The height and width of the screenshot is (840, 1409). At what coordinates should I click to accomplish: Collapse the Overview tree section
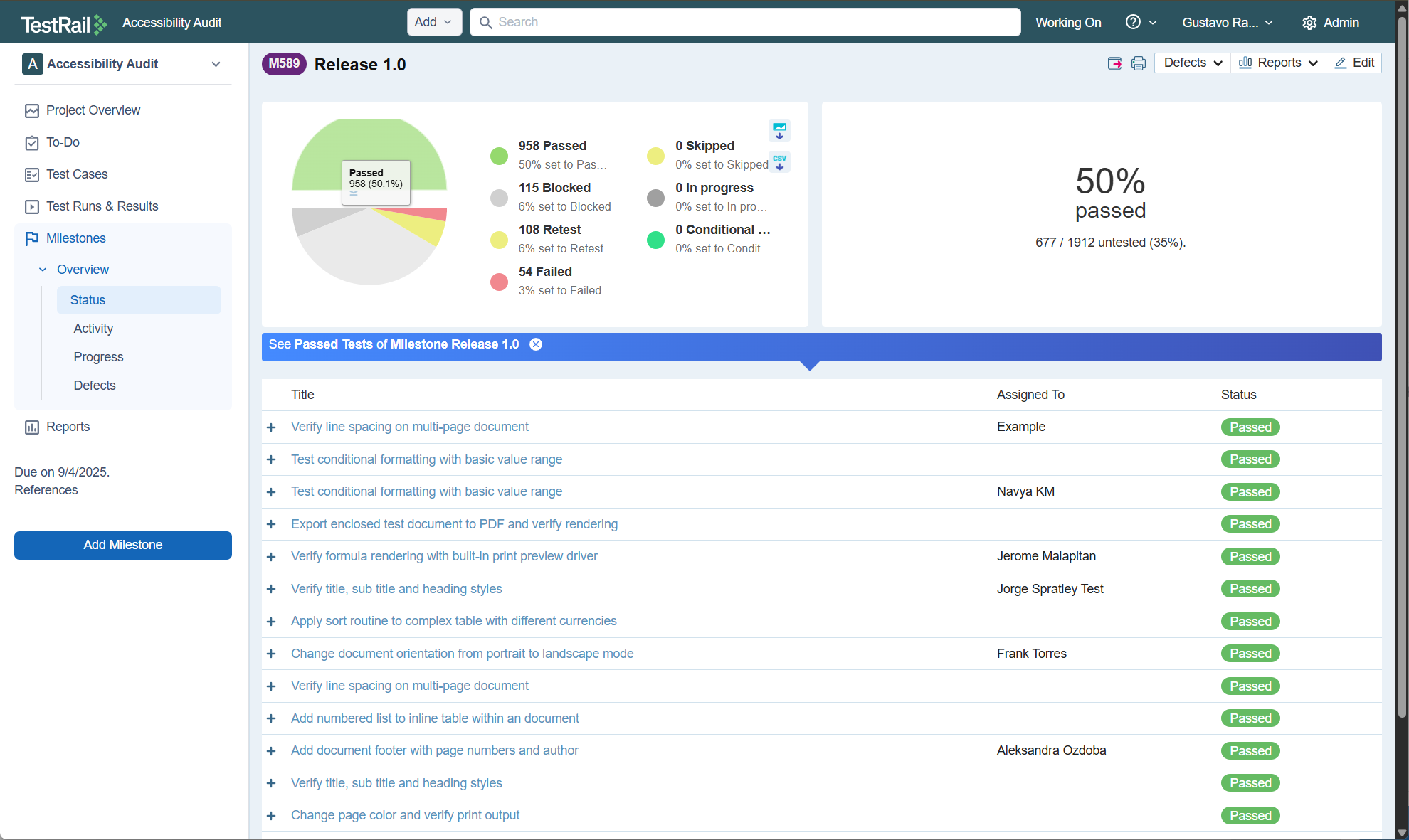tap(43, 270)
